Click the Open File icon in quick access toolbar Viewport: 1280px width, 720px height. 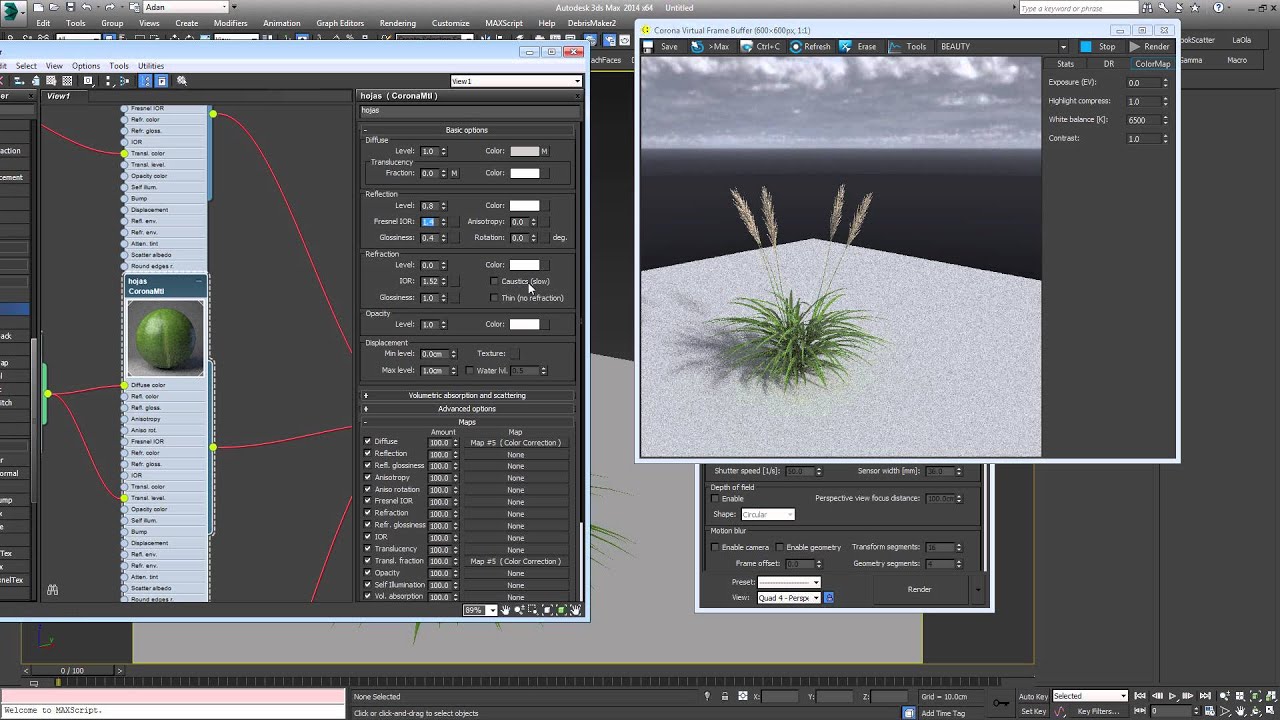point(54,7)
